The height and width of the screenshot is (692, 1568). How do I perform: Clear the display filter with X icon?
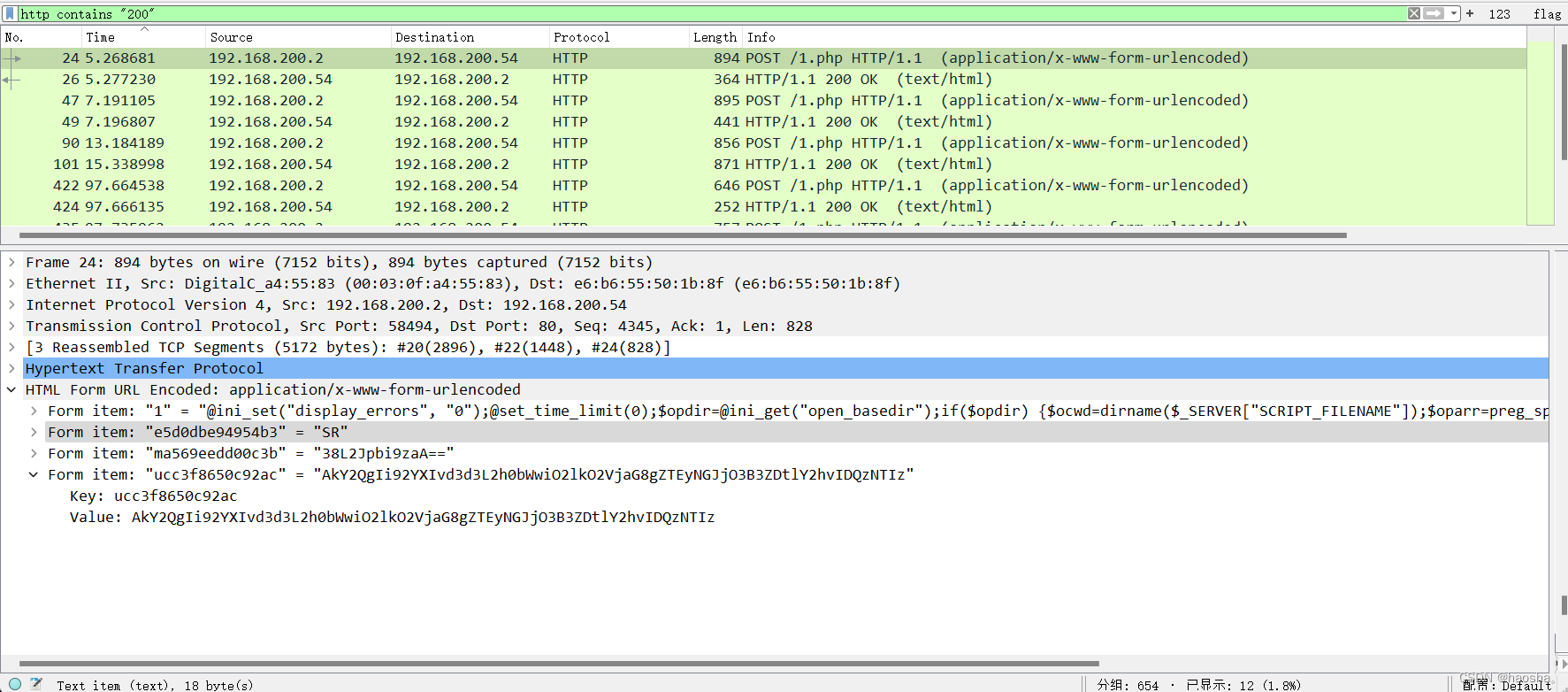pyautogui.click(x=1414, y=13)
